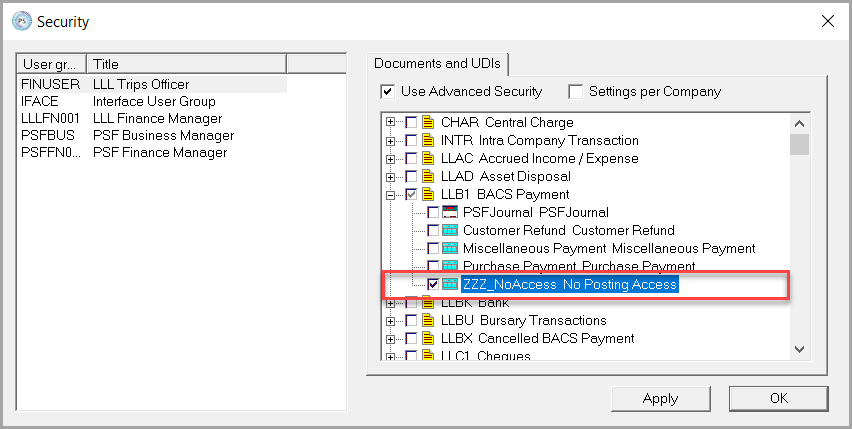Select the Miscellaneous Payment tree label

(609, 248)
